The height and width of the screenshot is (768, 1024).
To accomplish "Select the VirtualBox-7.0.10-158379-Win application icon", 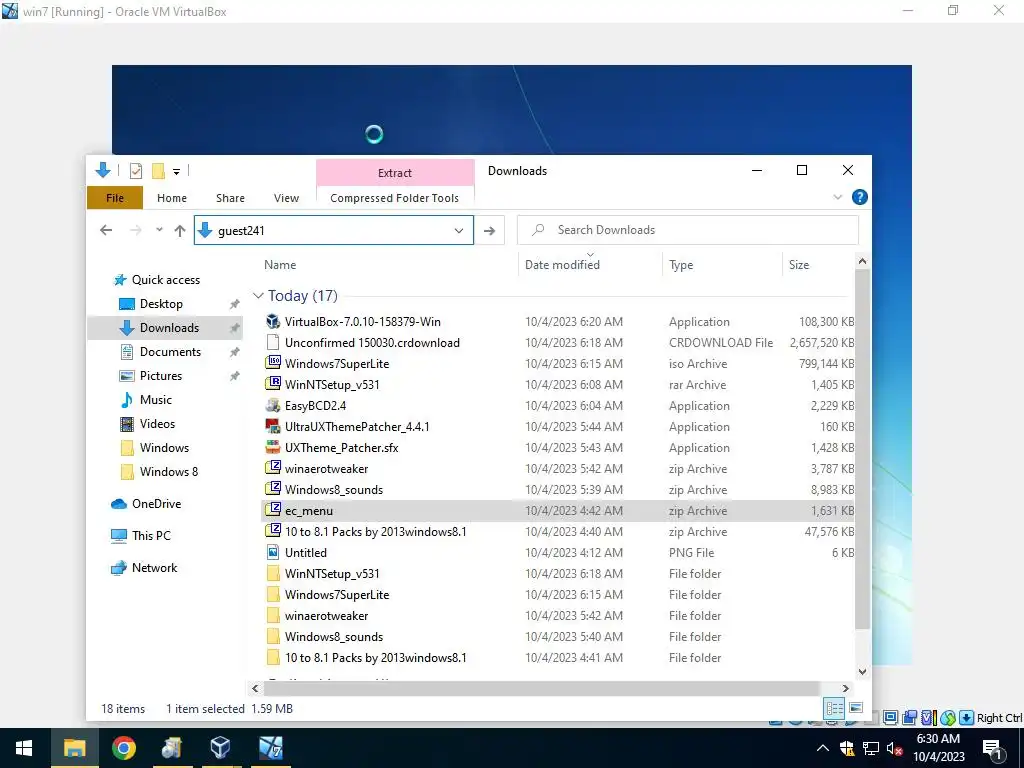I will coord(273,321).
